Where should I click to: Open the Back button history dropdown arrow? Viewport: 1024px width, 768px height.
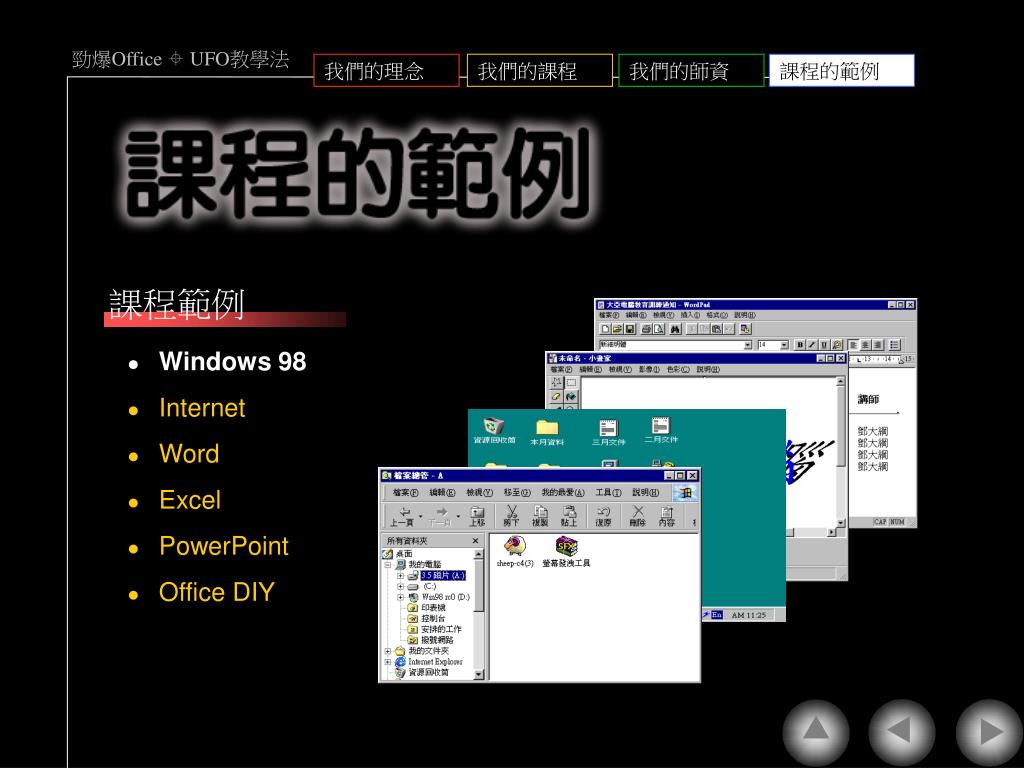421,516
